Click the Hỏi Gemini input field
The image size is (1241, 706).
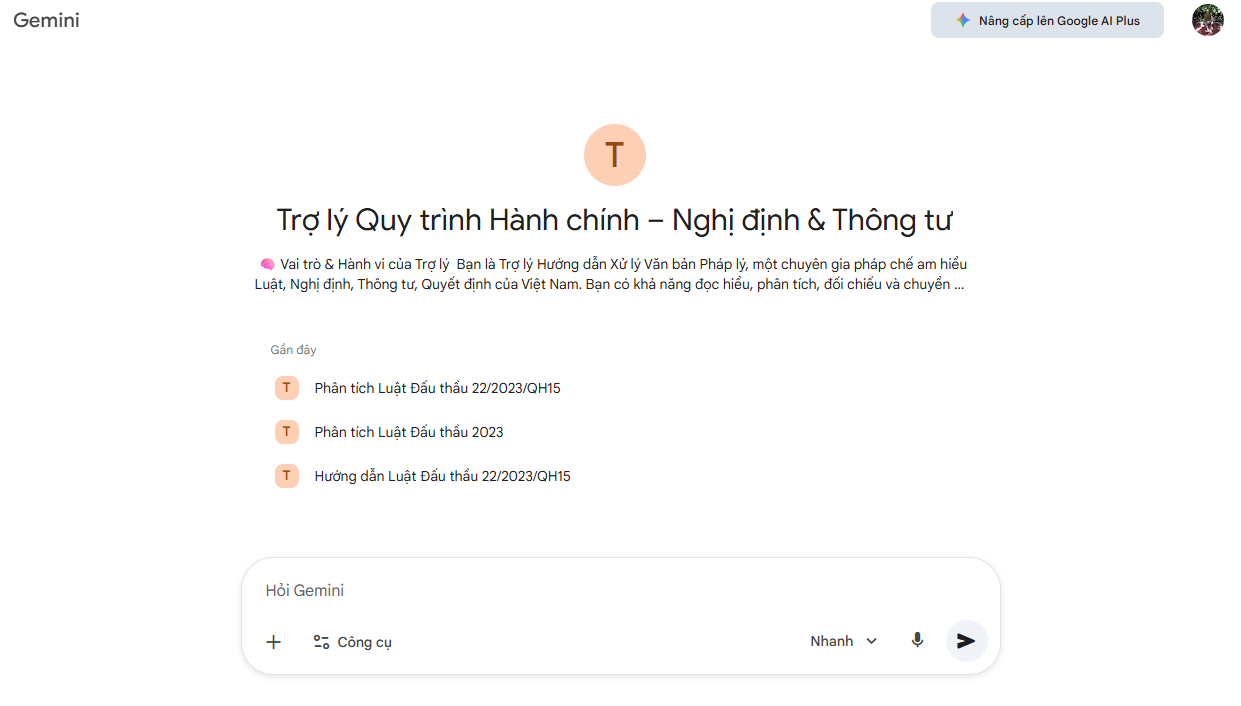pos(620,591)
